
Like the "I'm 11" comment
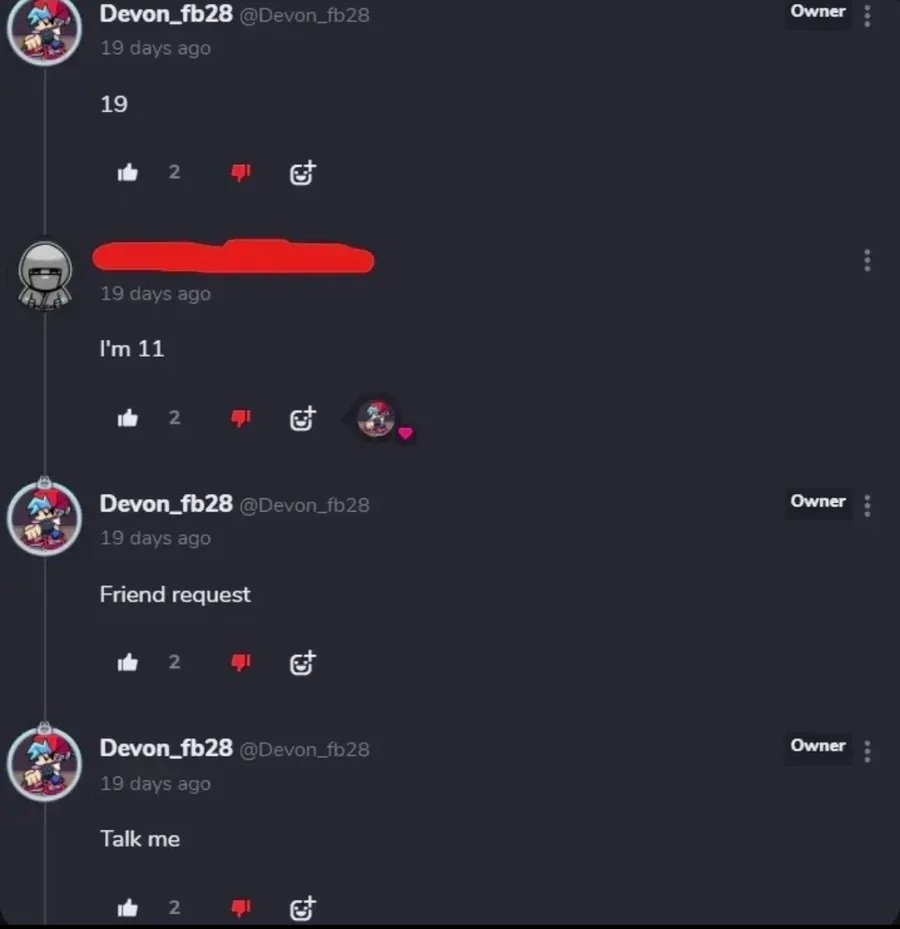(x=127, y=418)
